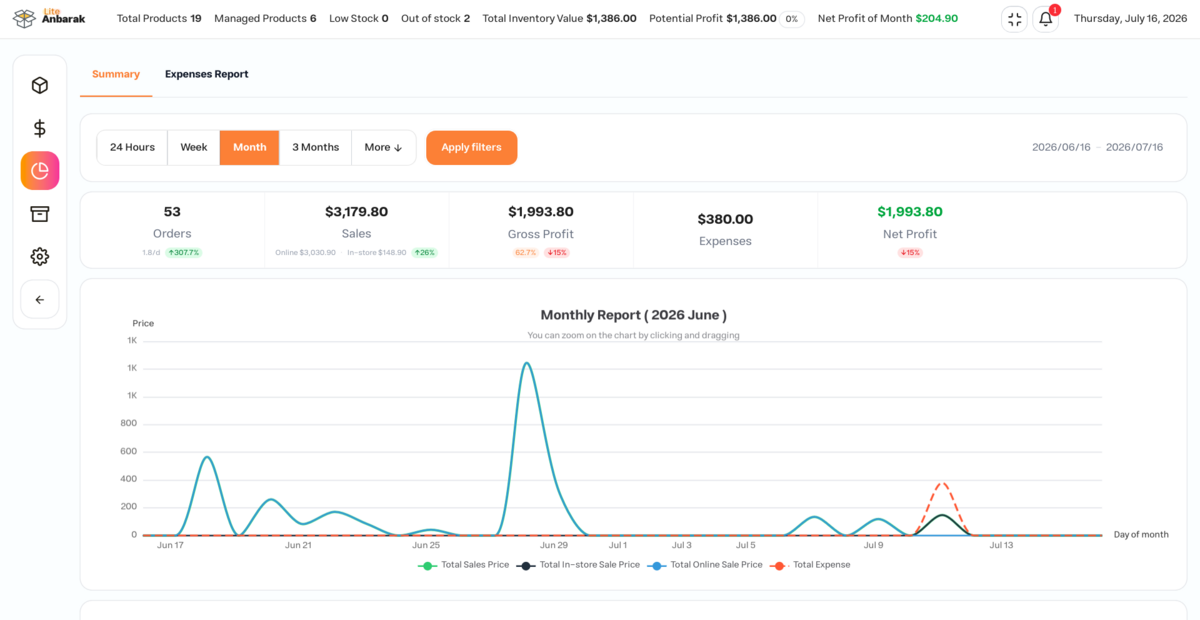The image size is (1200, 620).
Task: Open the products box icon in sidebar
Action: pyautogui.click(x=40, y=86)
